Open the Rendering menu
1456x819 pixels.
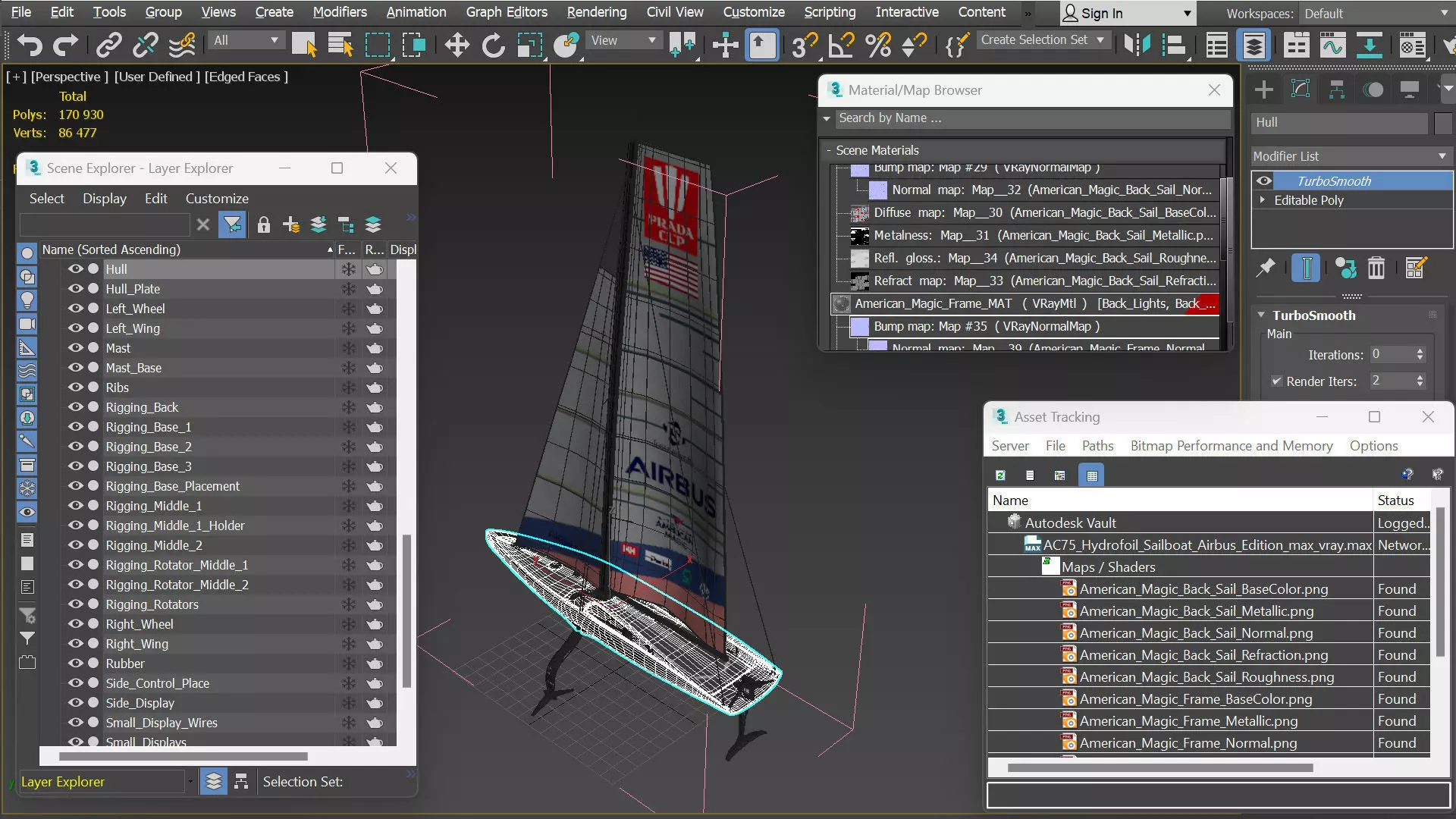click(x=597, y=12)
